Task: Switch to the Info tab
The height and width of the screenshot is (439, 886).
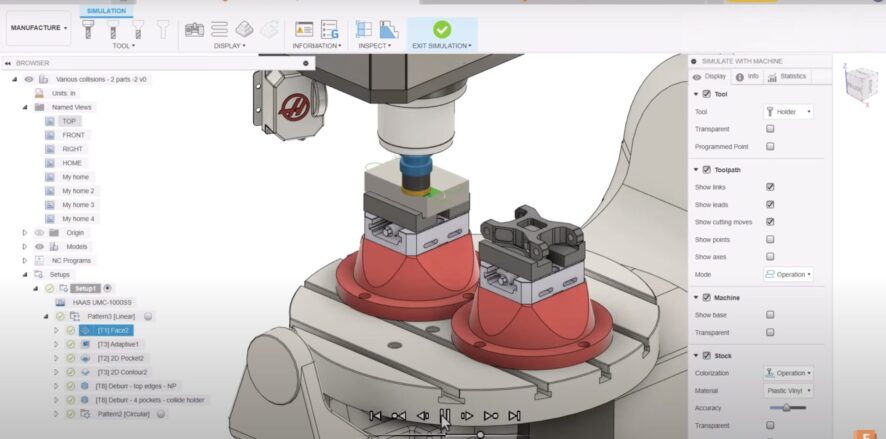Action: 747,76
